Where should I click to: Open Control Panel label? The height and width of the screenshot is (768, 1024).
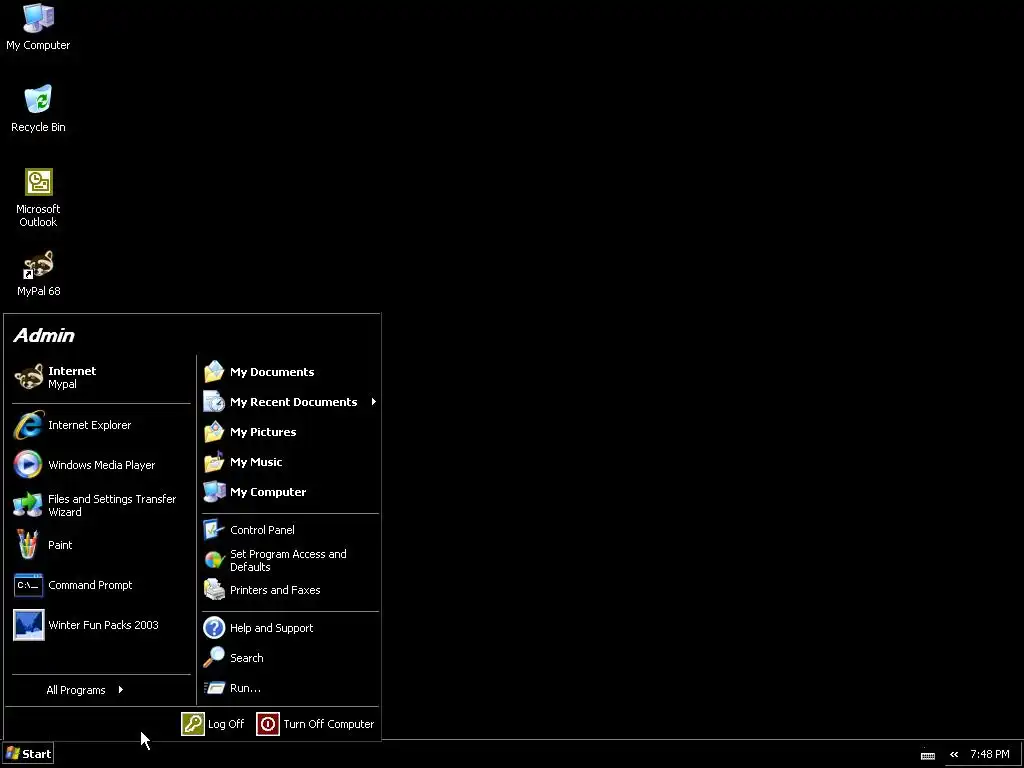[x=262, y=530]
